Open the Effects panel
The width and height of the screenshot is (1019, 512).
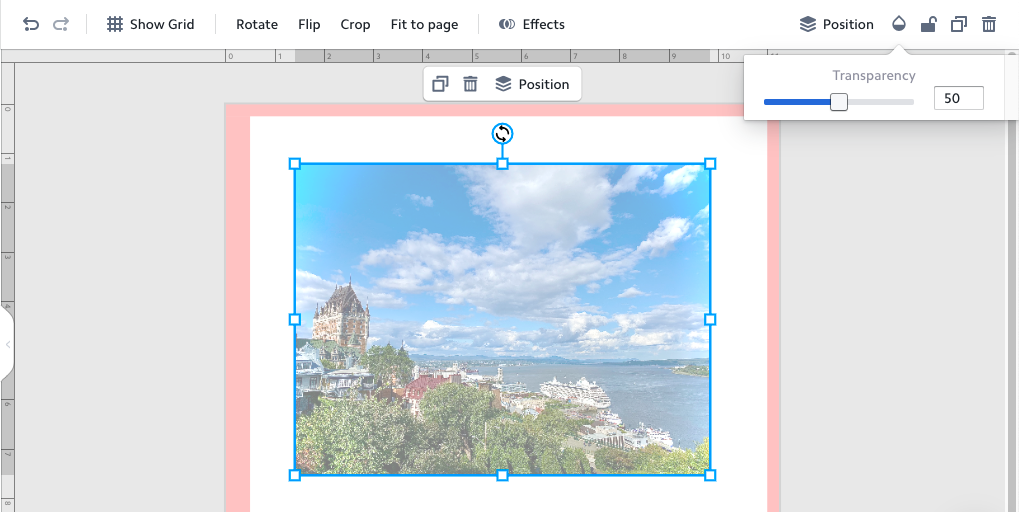pyautogui.click(x=532, y=25)
